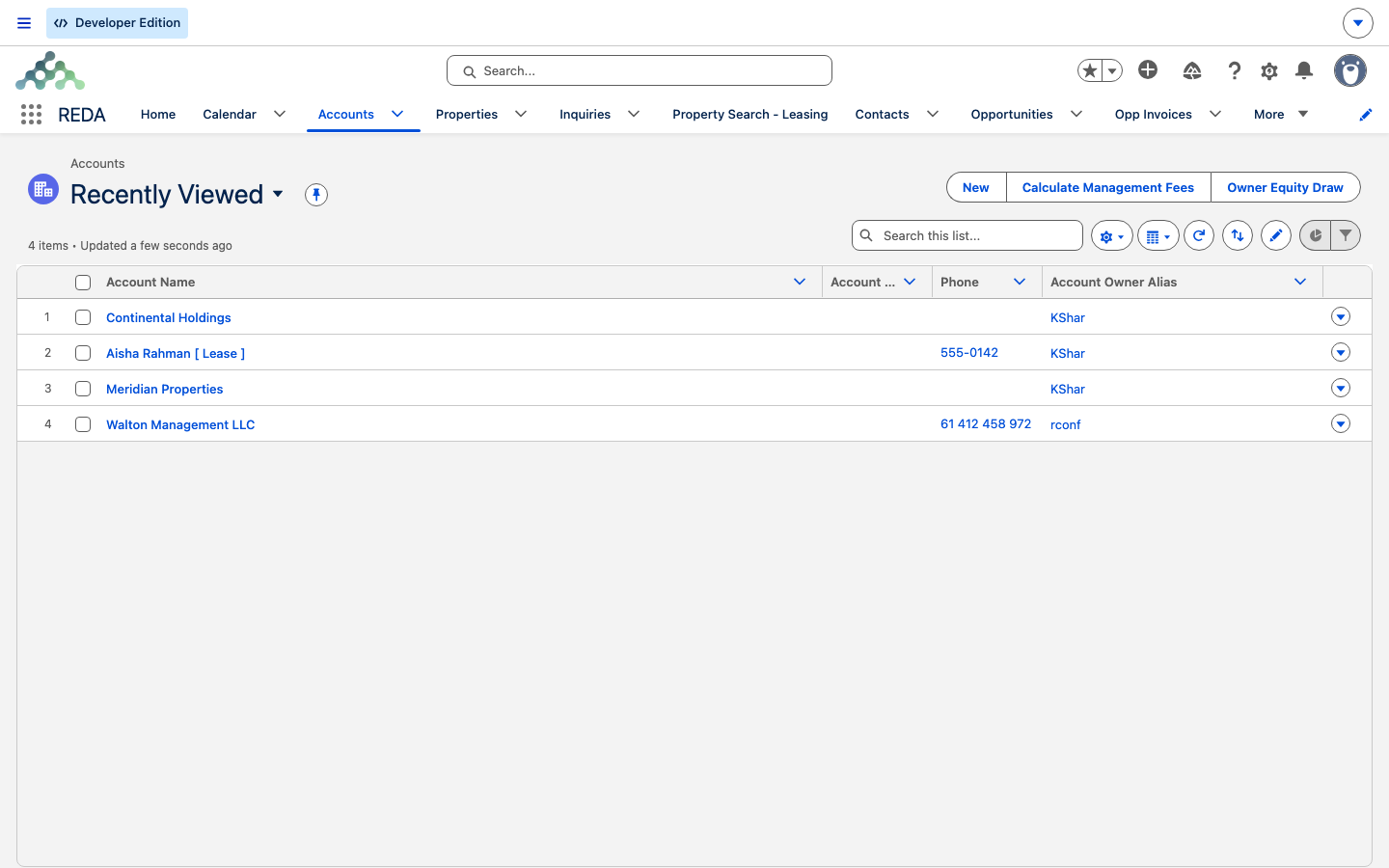Open the App Launcher grid

(31, 115)
